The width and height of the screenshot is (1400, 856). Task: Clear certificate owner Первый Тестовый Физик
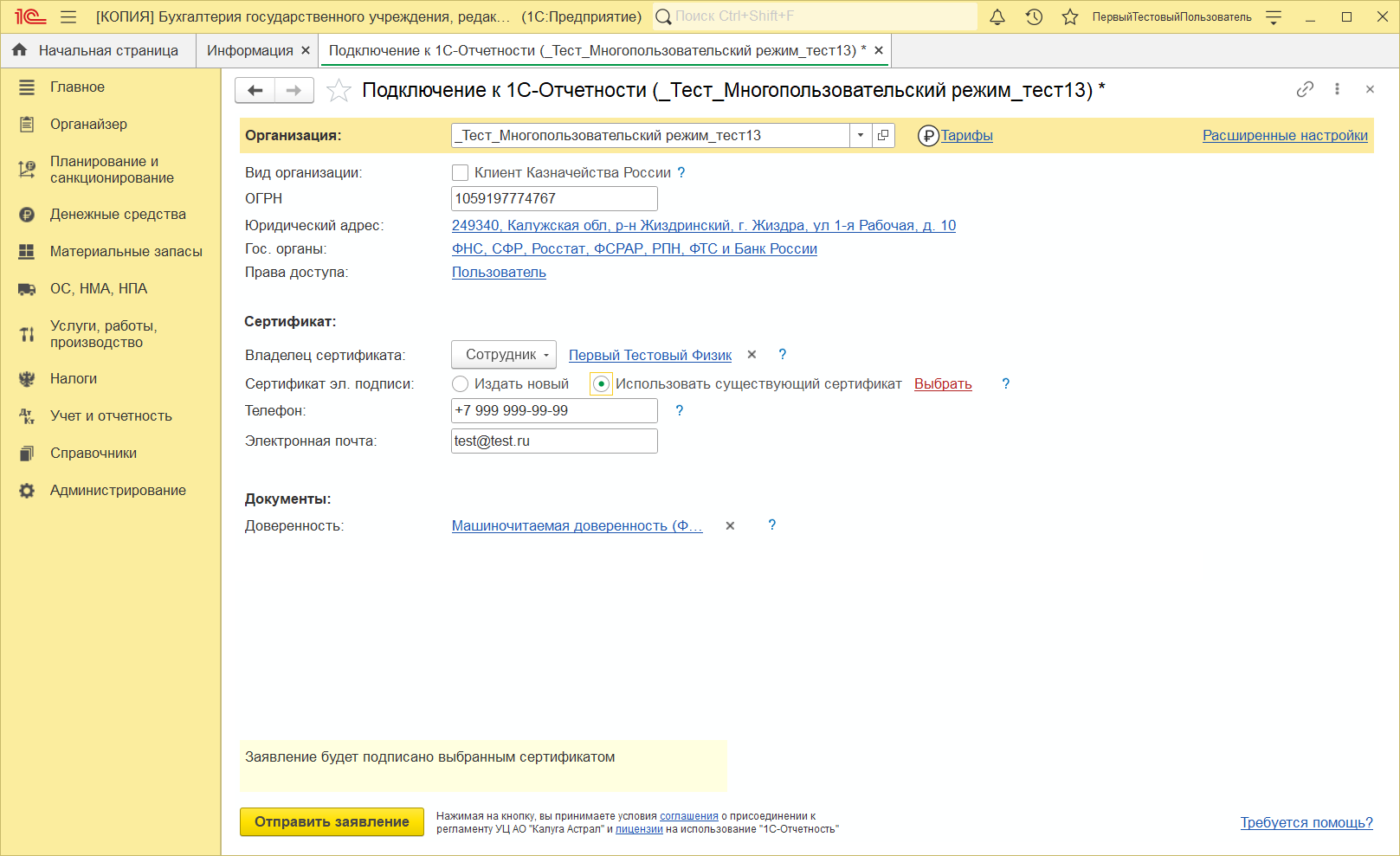[752, 355]
